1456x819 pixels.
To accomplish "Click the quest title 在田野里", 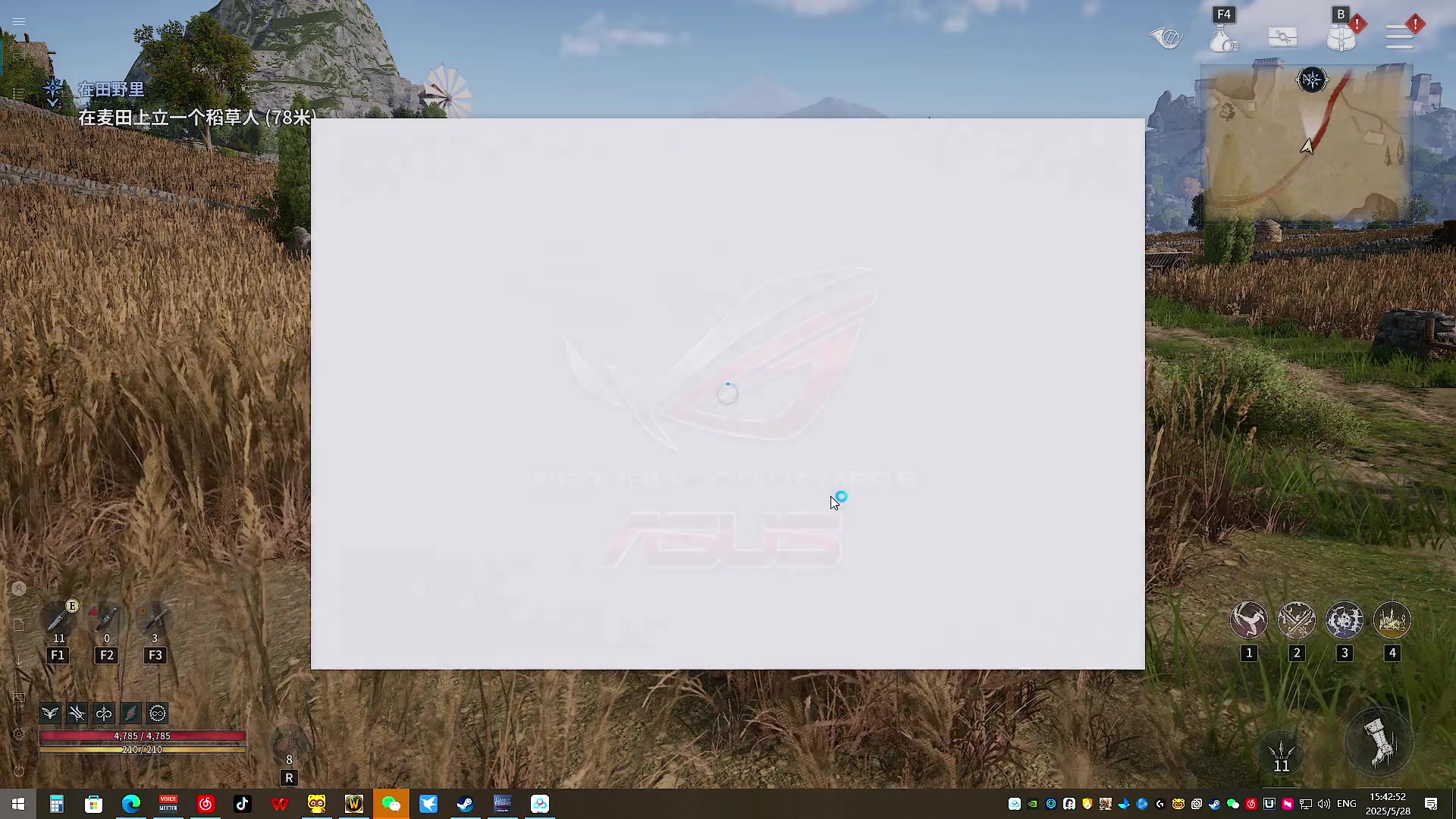I will tap(111, 89).
